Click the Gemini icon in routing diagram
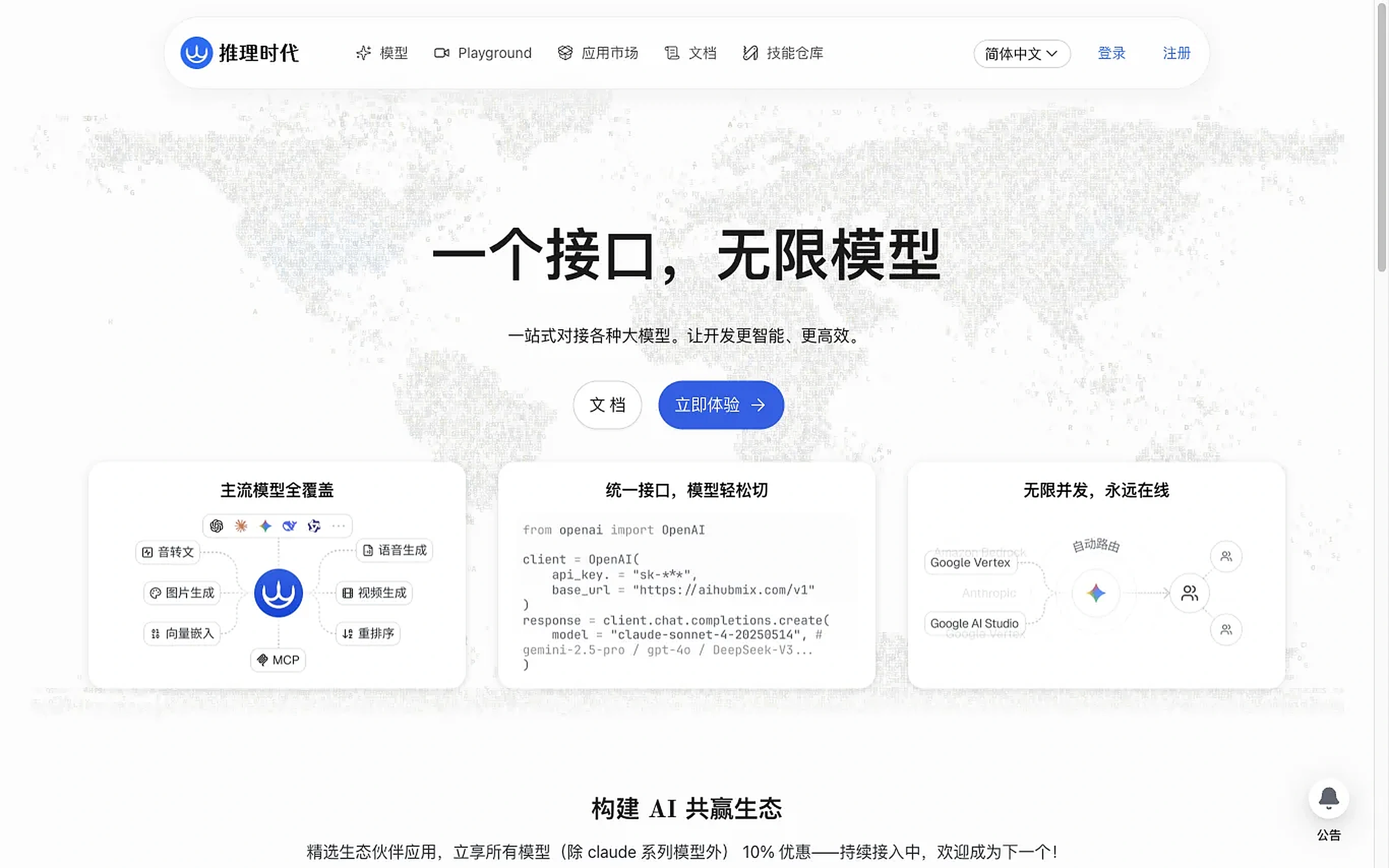 click(1096, 593)
